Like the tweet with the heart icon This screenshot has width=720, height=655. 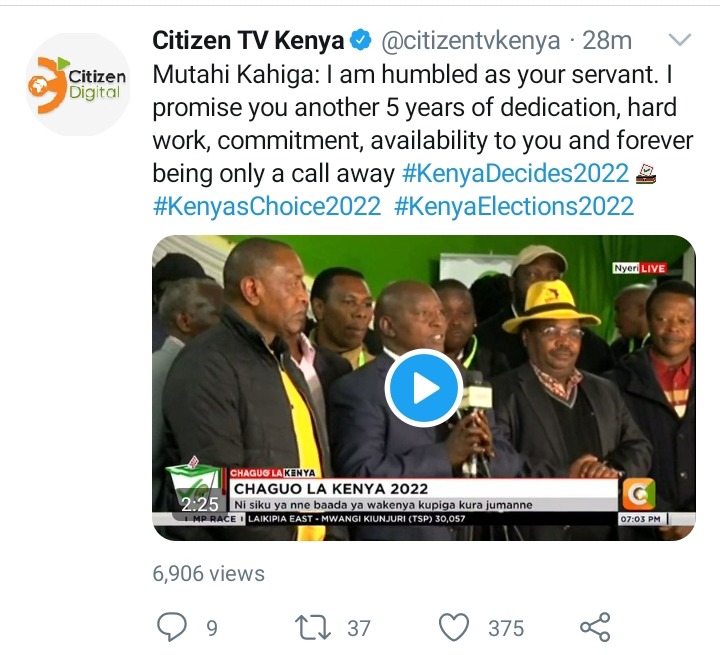click(454, 627)
